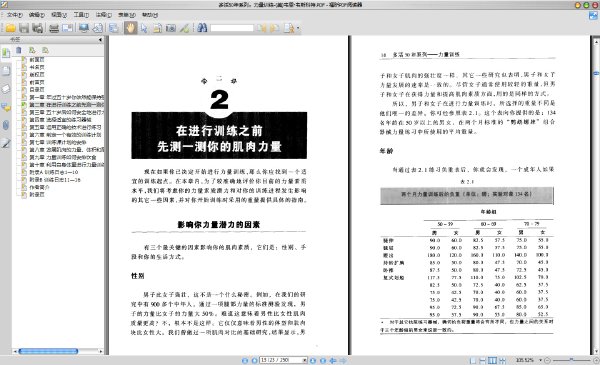This screenshot has height=365, width=600.
Task: Open the 文件 menu
Action: (15, 15)
